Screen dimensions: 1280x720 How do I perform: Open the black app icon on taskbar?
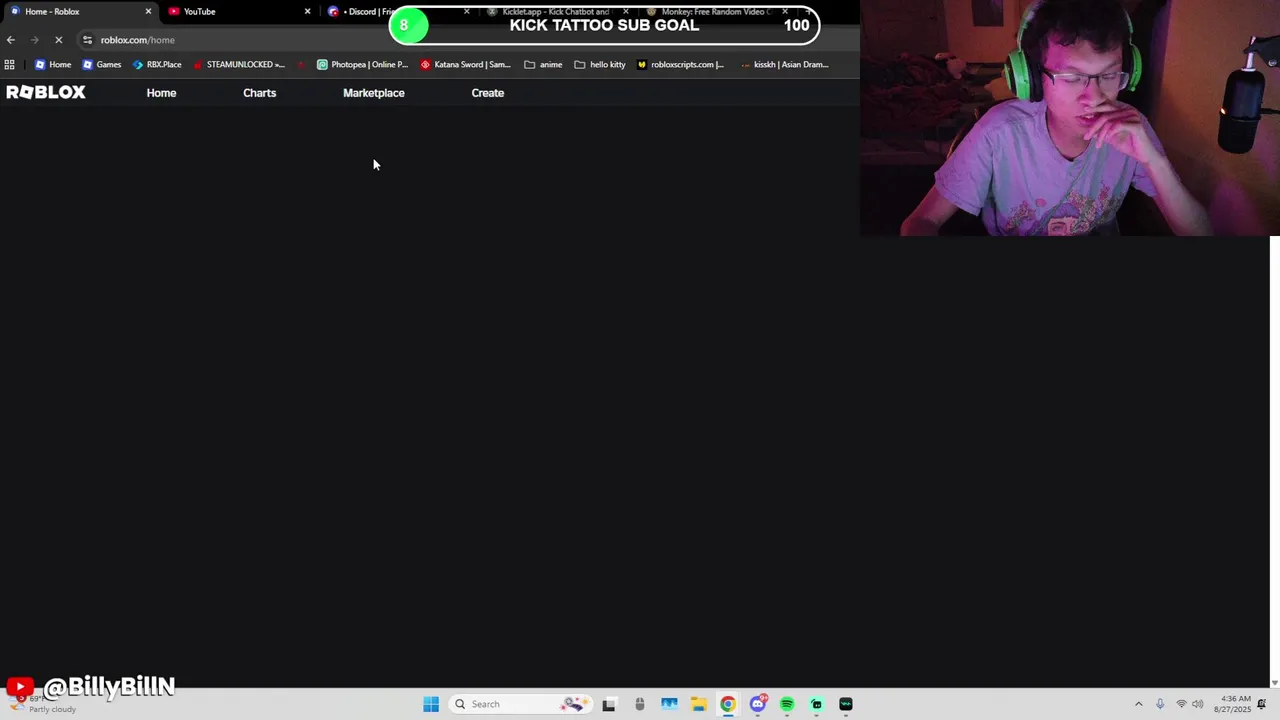[846, 704]
